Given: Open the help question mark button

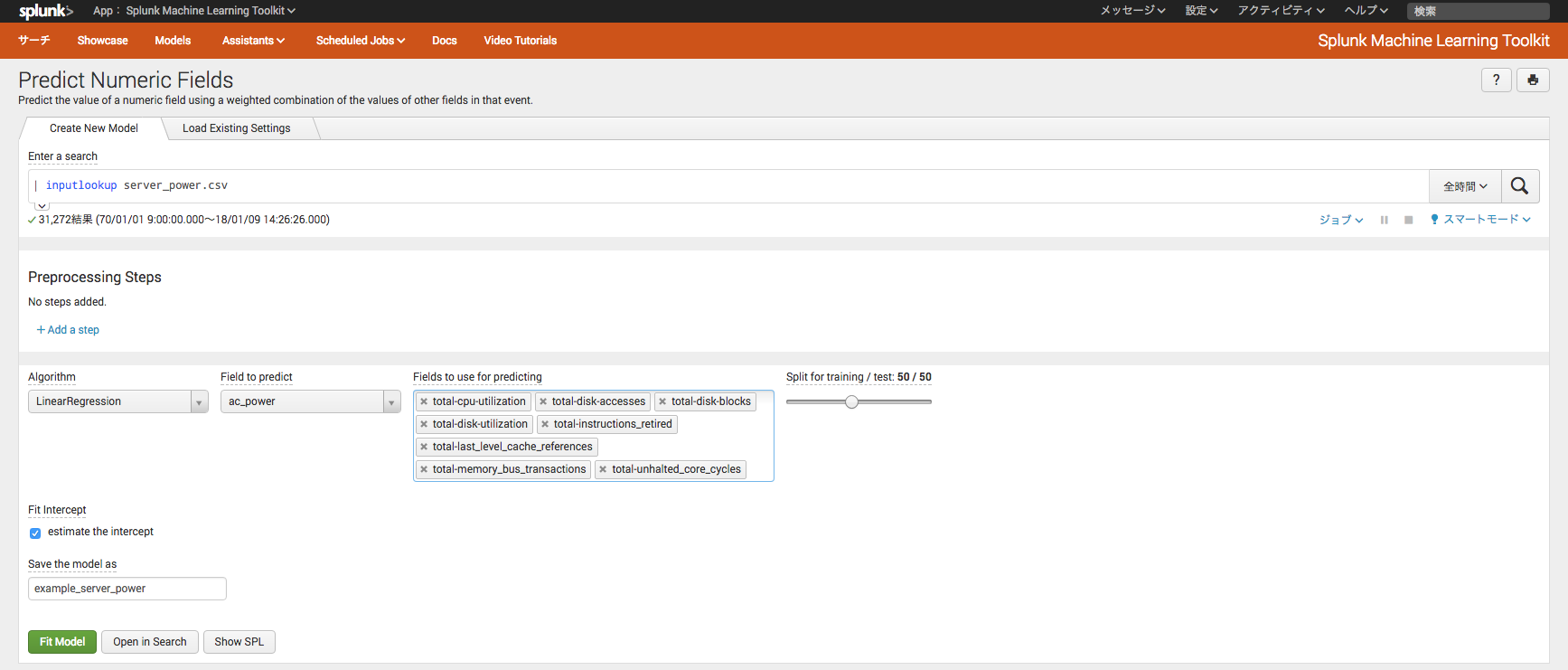Looking at the screenshot, I should coord(1497,80).
